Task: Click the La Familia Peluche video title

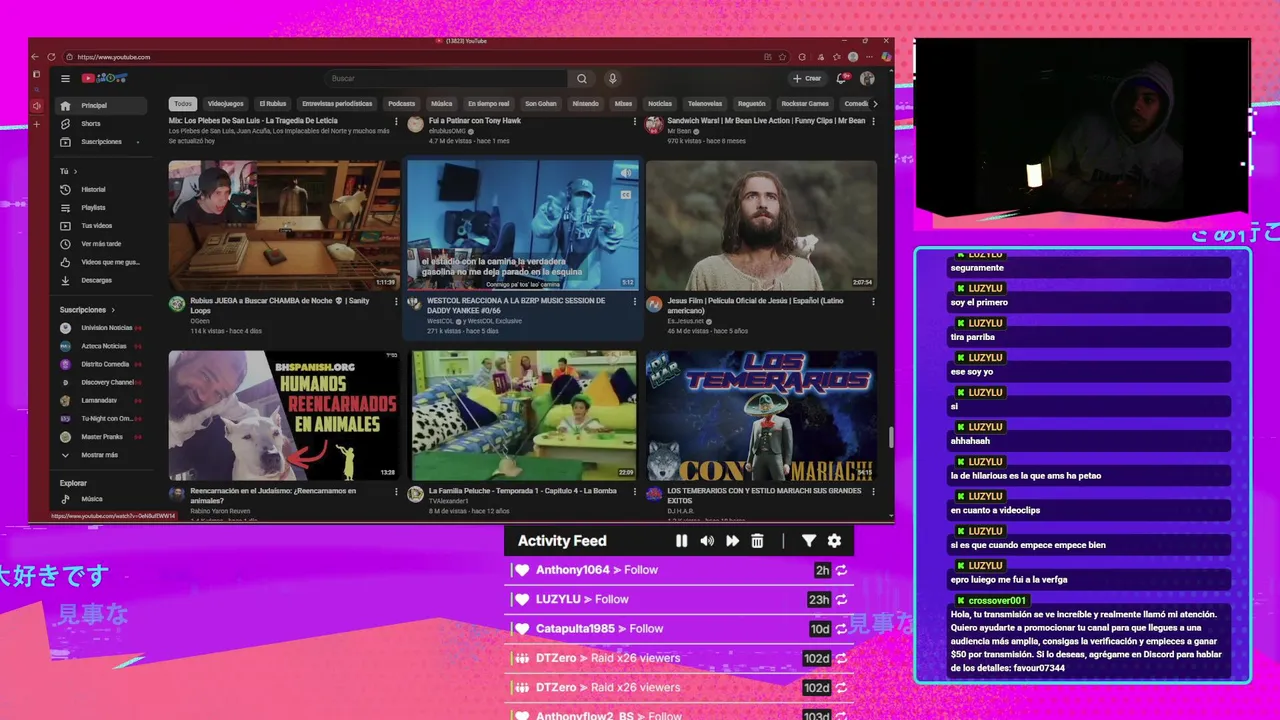Action: [523, 491]
